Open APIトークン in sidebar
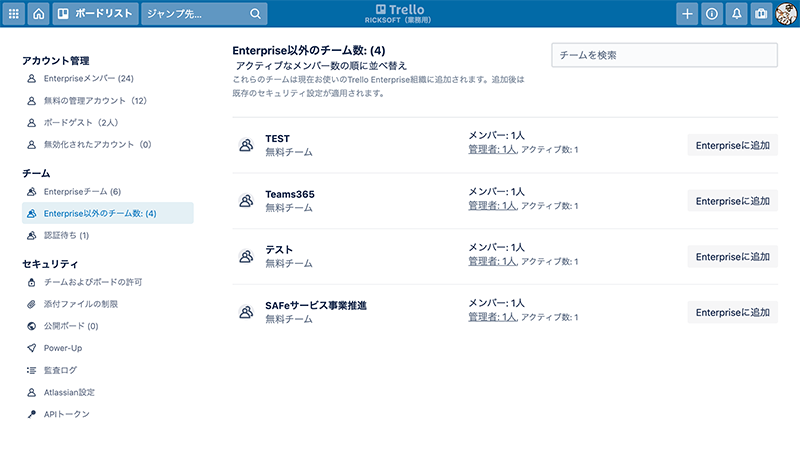 (x=66, y=414)
